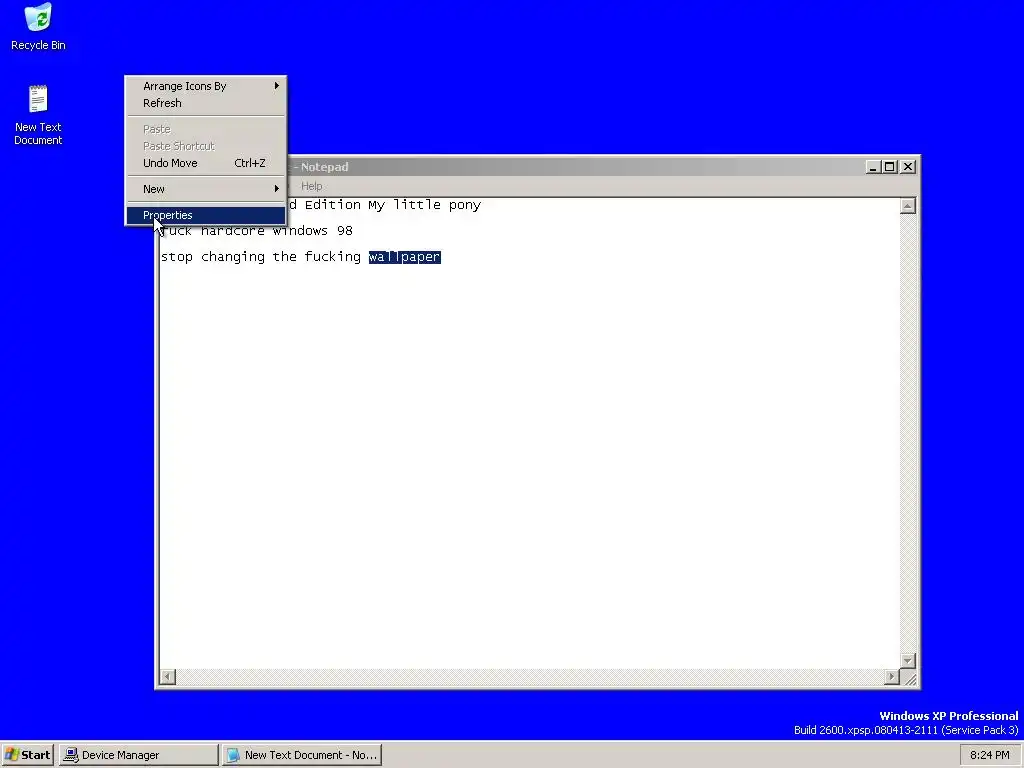Choose Properties in the context menu
Image resolution: width=1024 pixels, height=768 pixels.
(205, 215)
